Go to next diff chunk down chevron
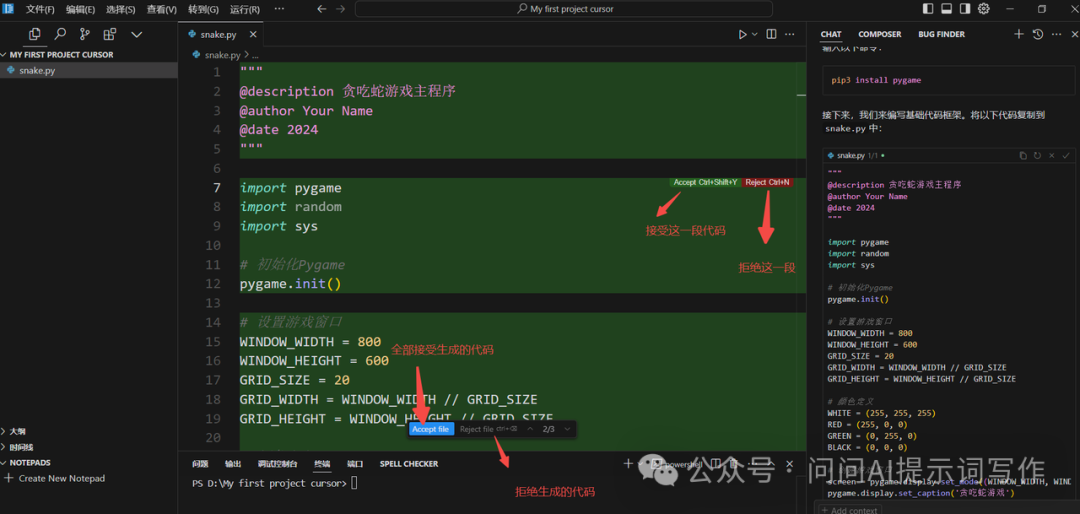The image size is (1080, 514). pyautogui.click(x=567, y=429)
